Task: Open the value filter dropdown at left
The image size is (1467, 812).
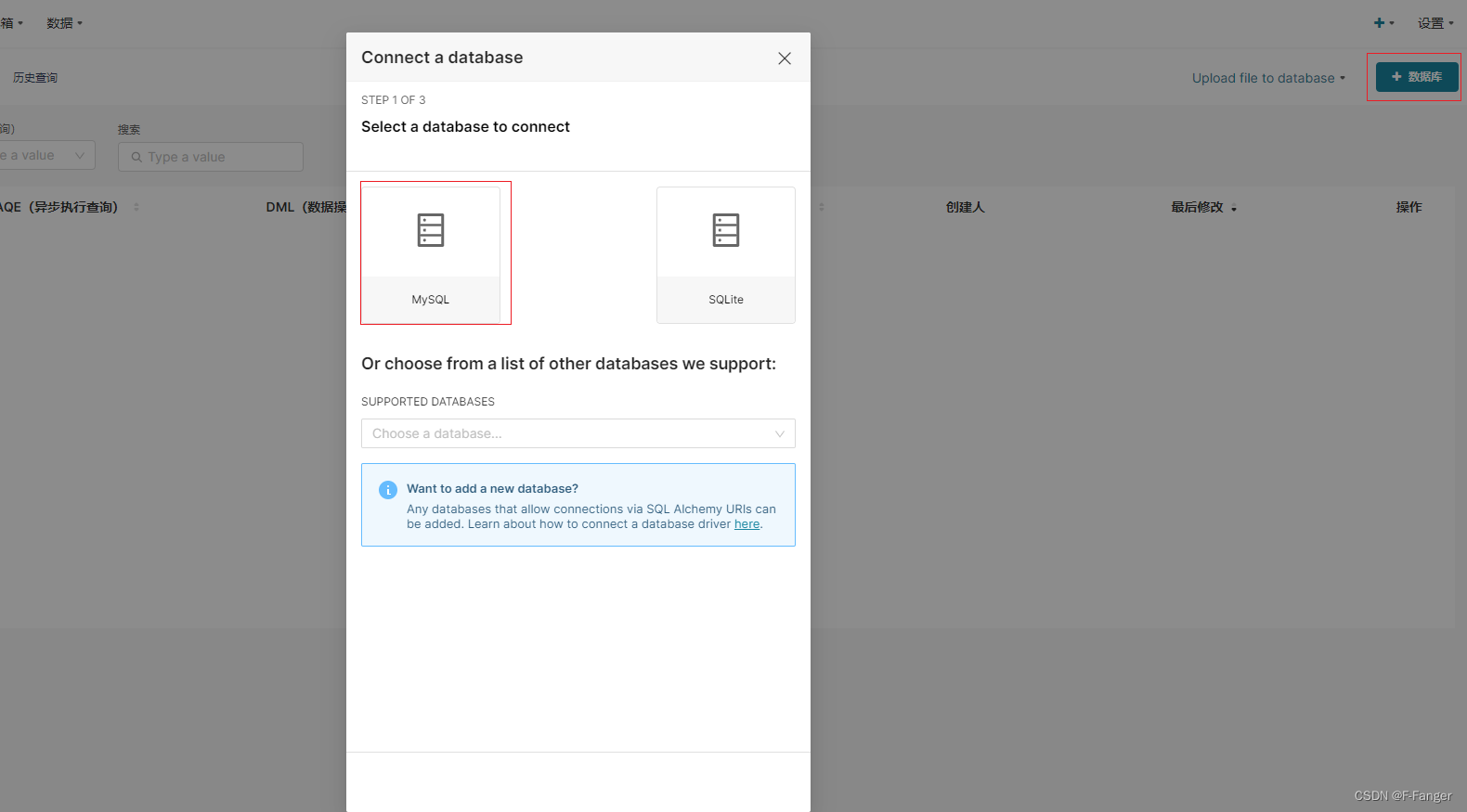Action: [x=46, y=155]
